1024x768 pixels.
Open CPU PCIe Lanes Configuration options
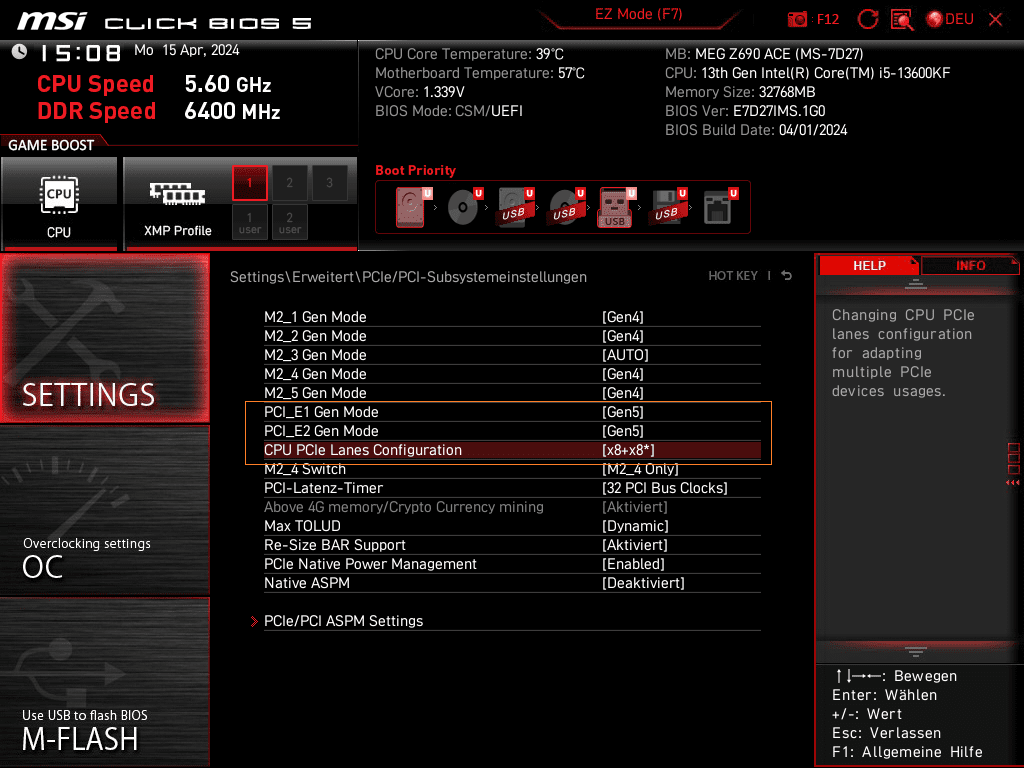tap(512, 450)
